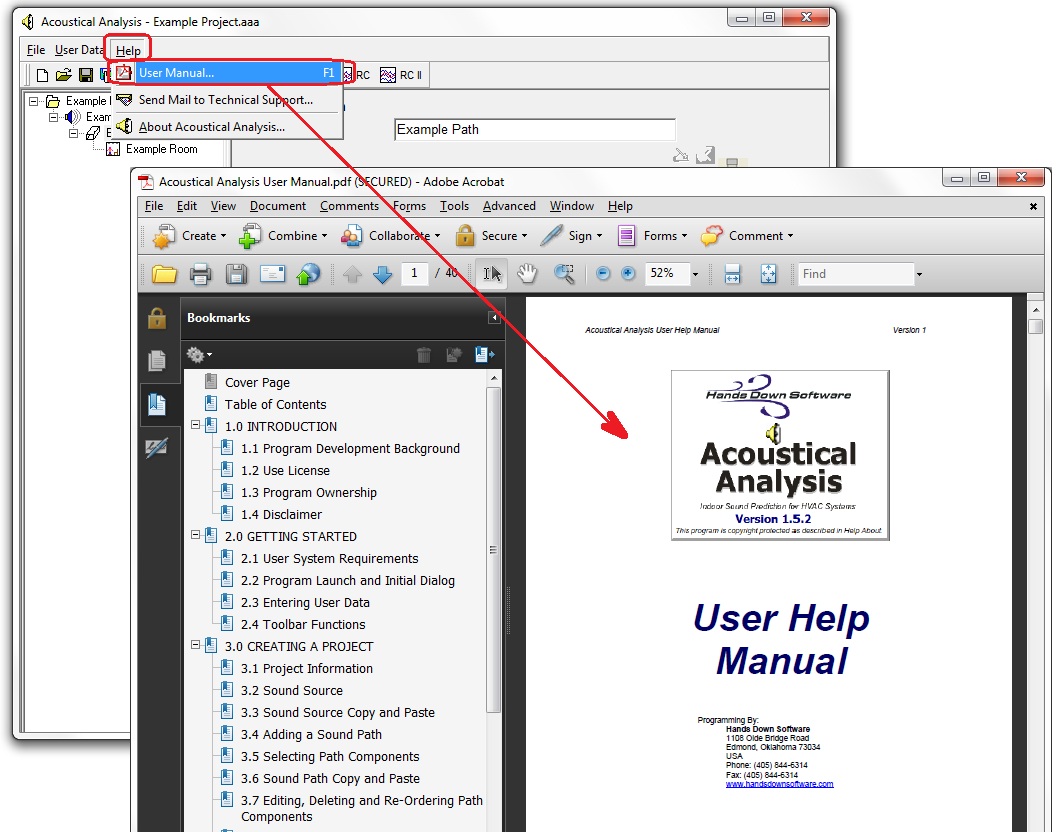Click the Fit Page icon
Viewport: 1057px width, 832px height.
click(768, 274)
